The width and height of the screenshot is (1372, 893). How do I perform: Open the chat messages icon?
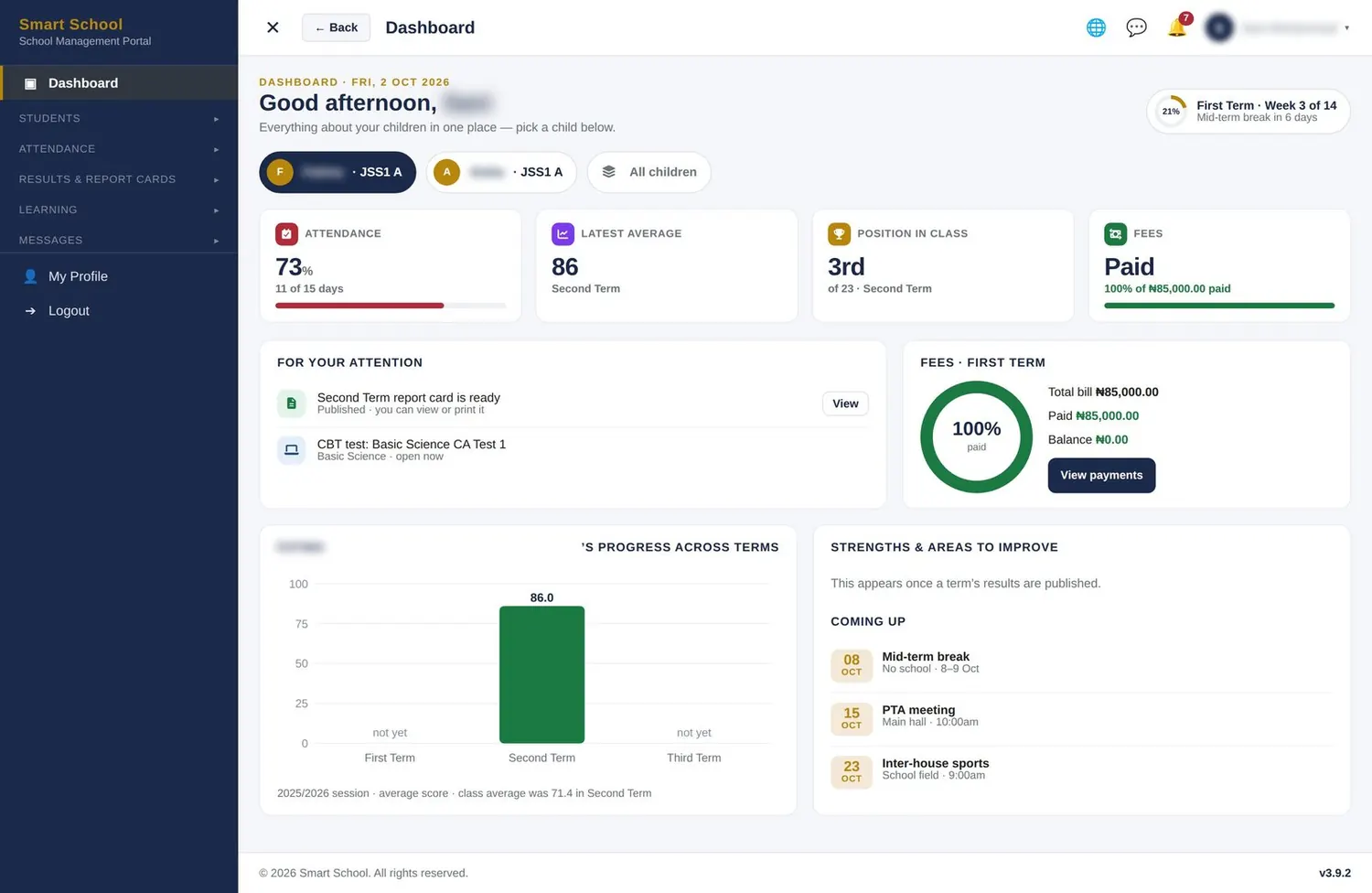coord(1136,27)
